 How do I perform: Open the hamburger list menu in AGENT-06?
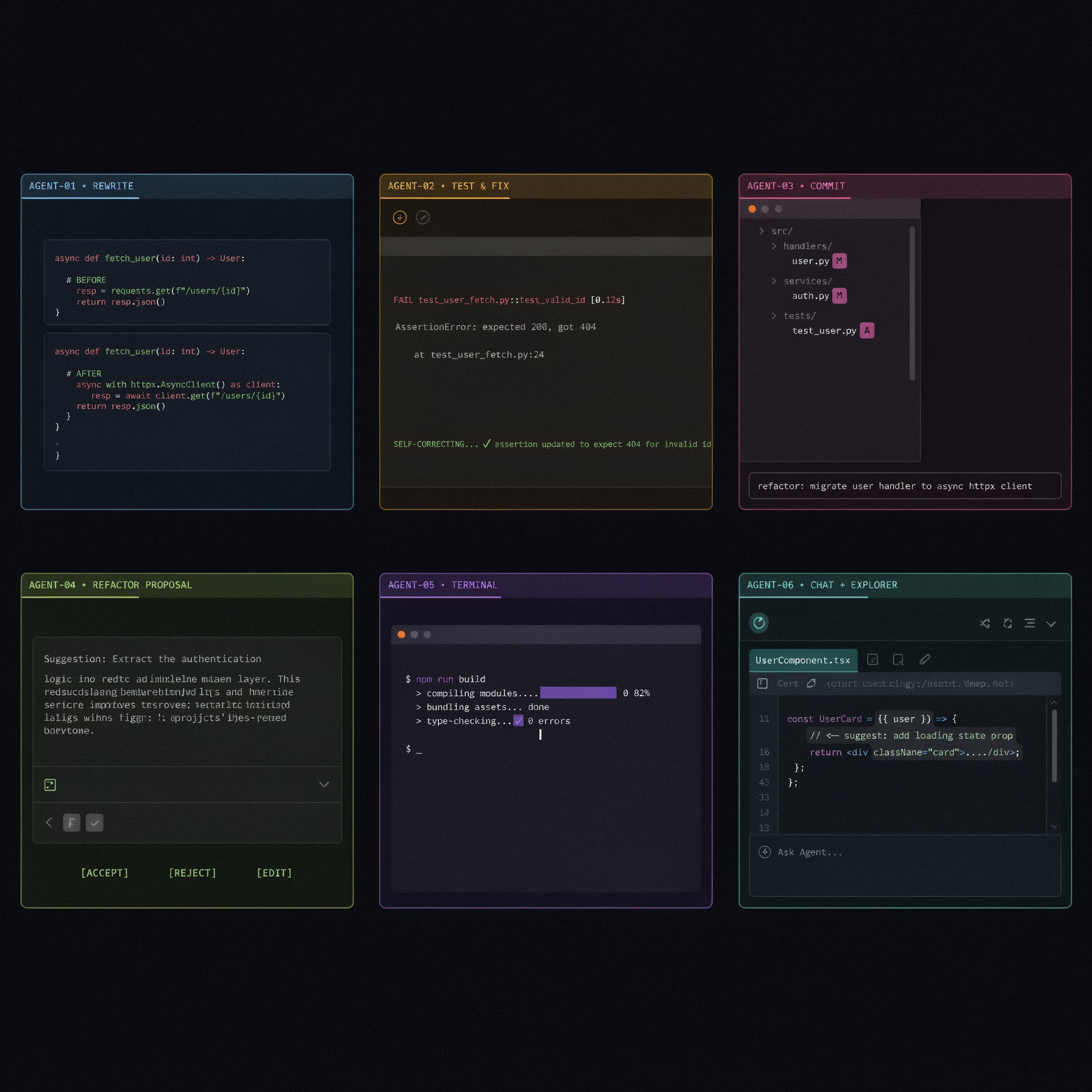coord(1030,623)
